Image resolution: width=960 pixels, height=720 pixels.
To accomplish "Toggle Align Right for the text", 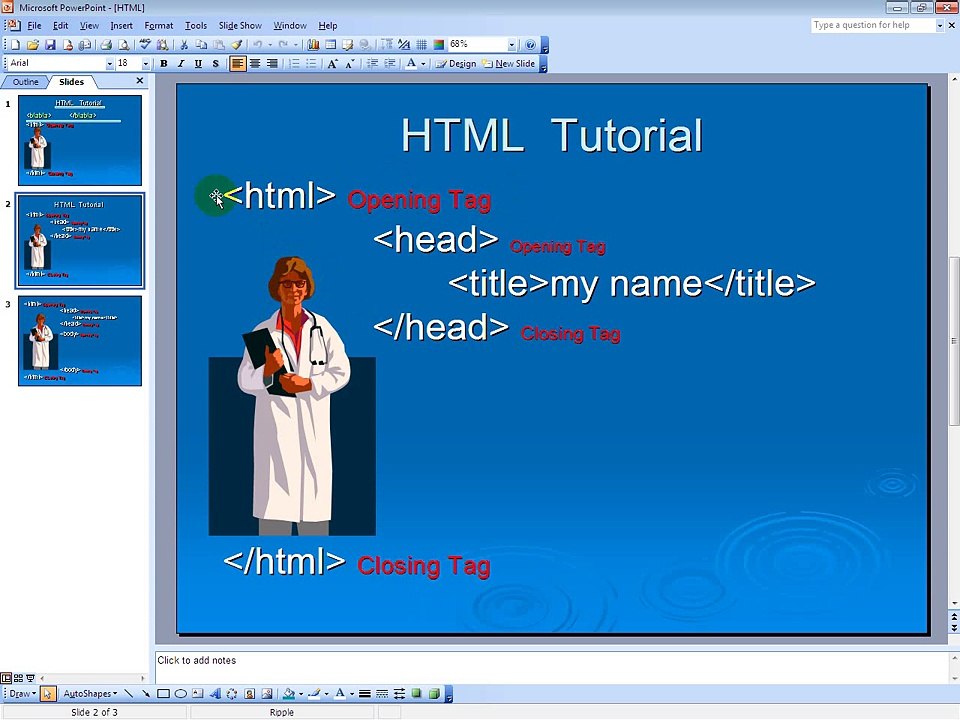I will coord(272,64).
